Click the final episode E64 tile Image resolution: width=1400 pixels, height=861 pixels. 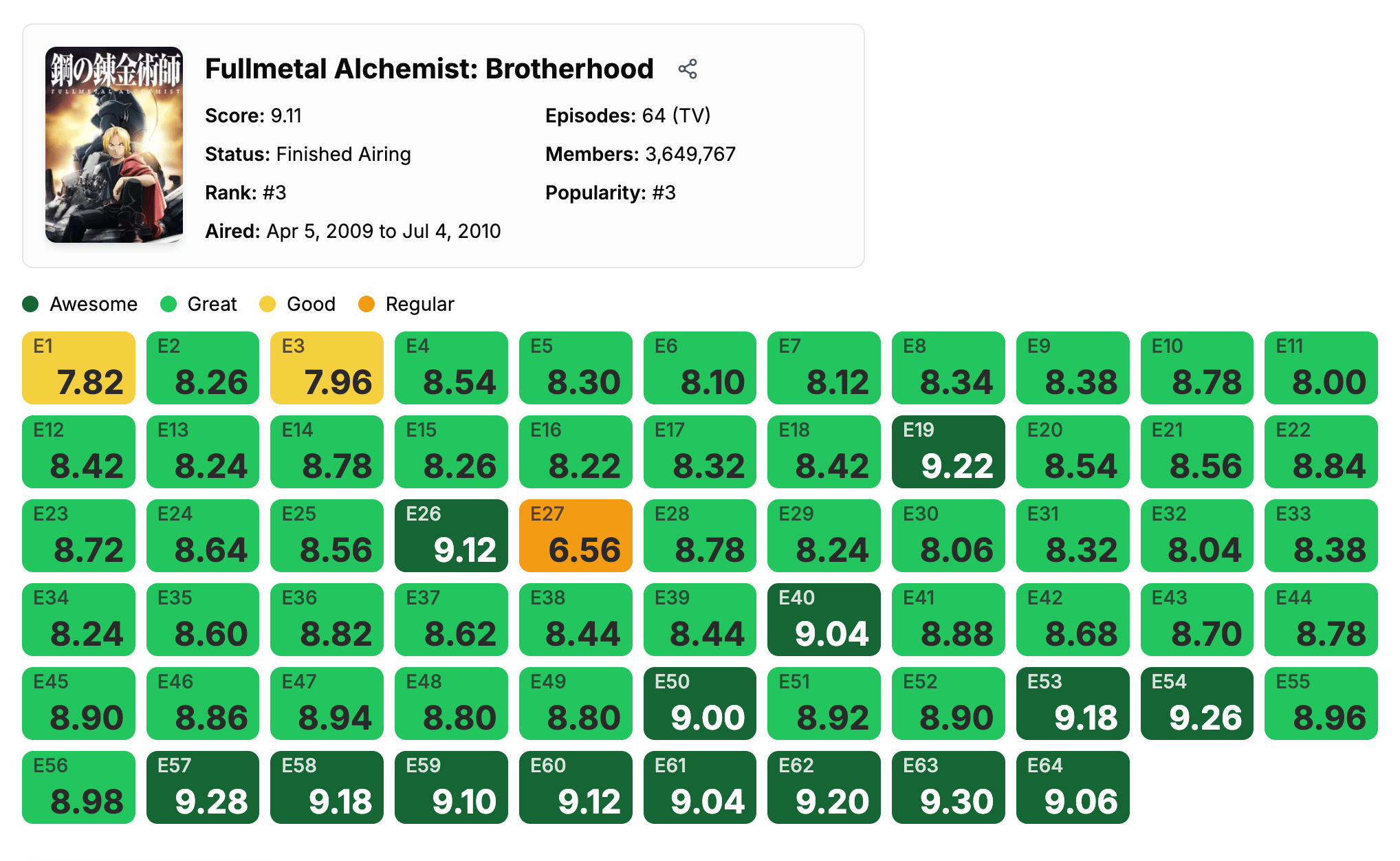coord(1073,787)
